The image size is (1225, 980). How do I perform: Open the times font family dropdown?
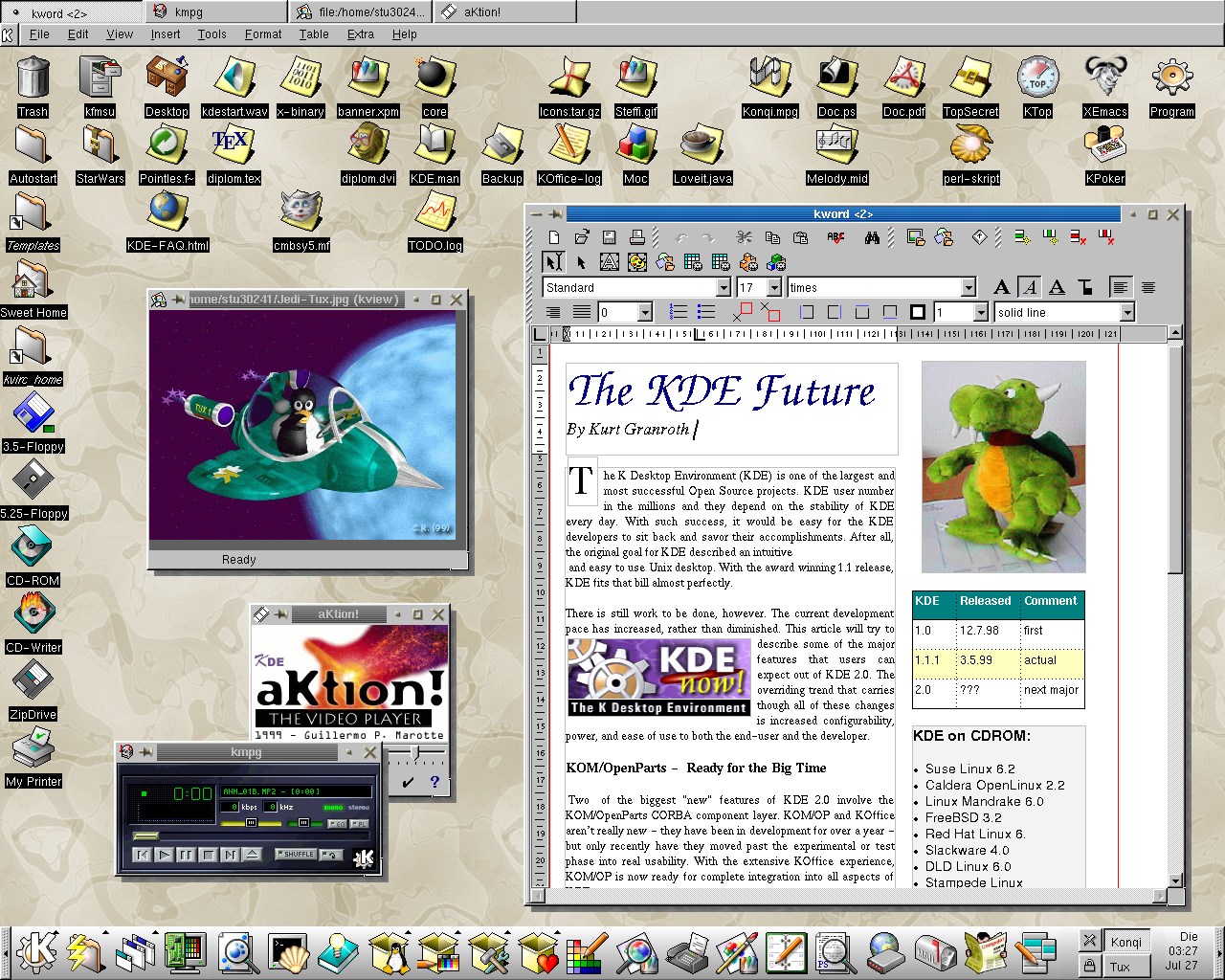pyautogui.click(x=968, y=288)
